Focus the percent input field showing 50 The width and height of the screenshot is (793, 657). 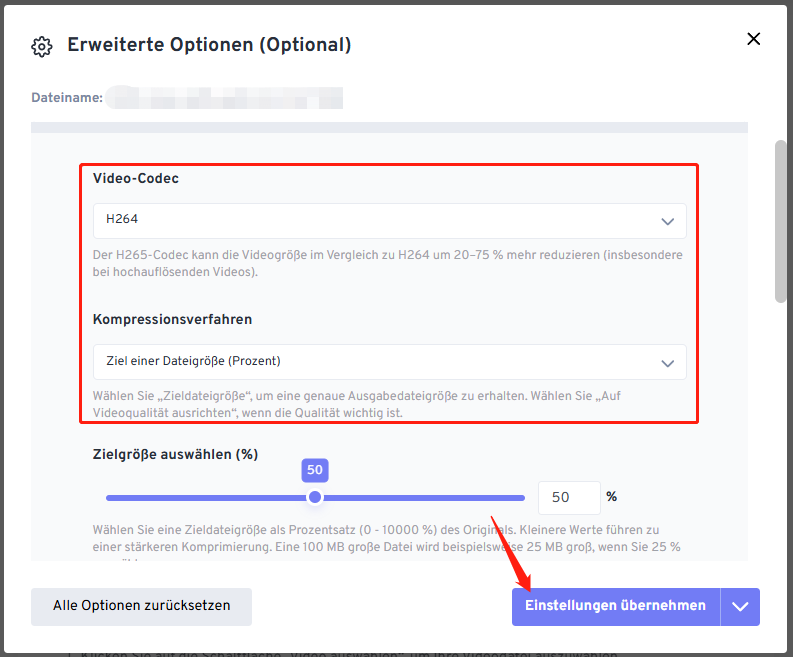pyautogui.click(x=569, y=497)
